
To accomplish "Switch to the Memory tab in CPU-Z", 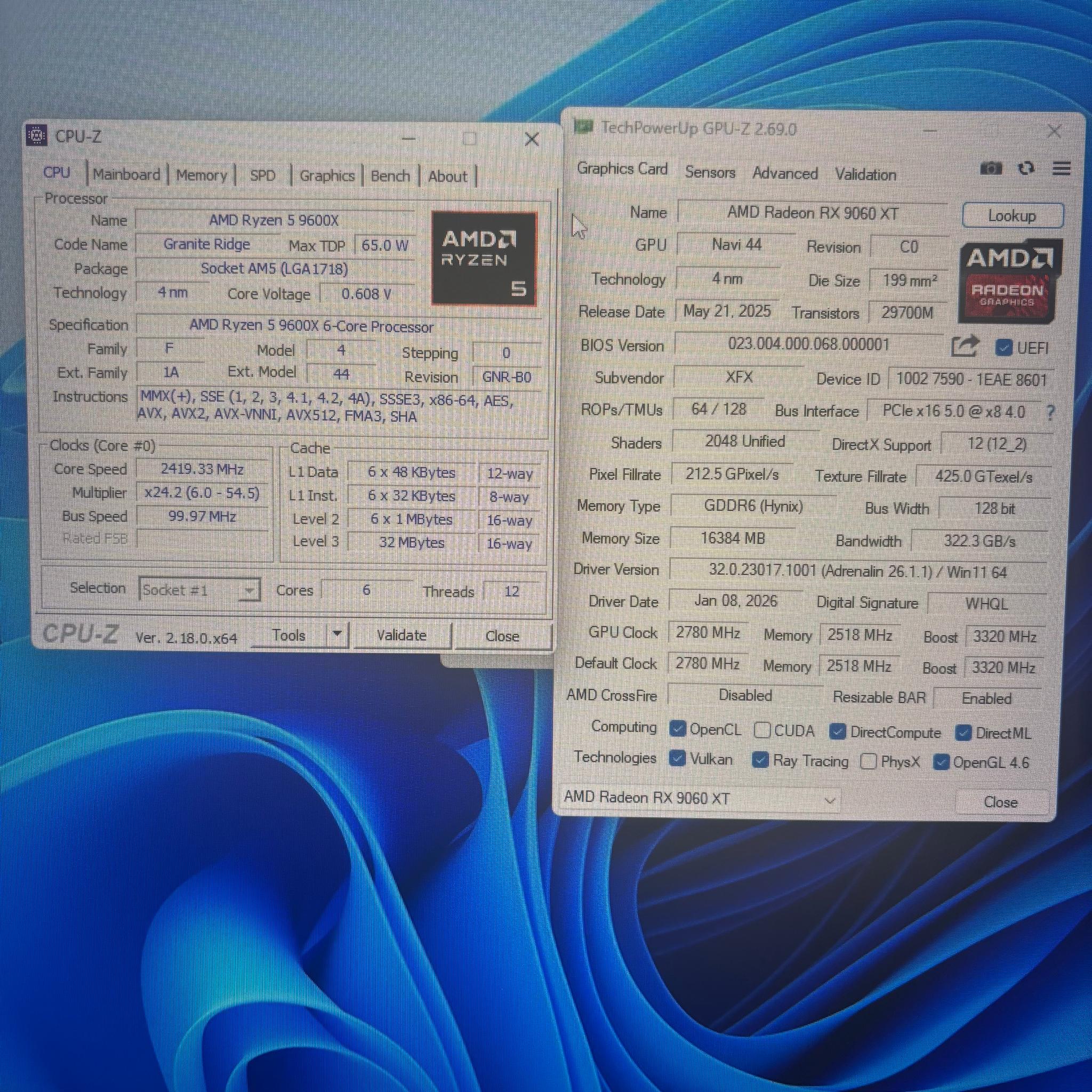I will click(201, 175).
